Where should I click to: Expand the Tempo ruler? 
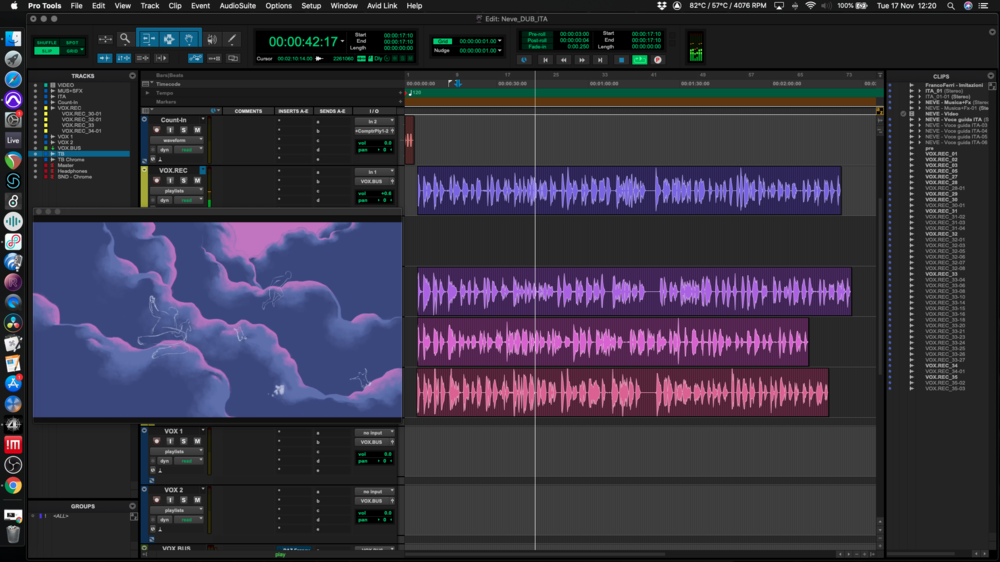[x=147, y=93]
